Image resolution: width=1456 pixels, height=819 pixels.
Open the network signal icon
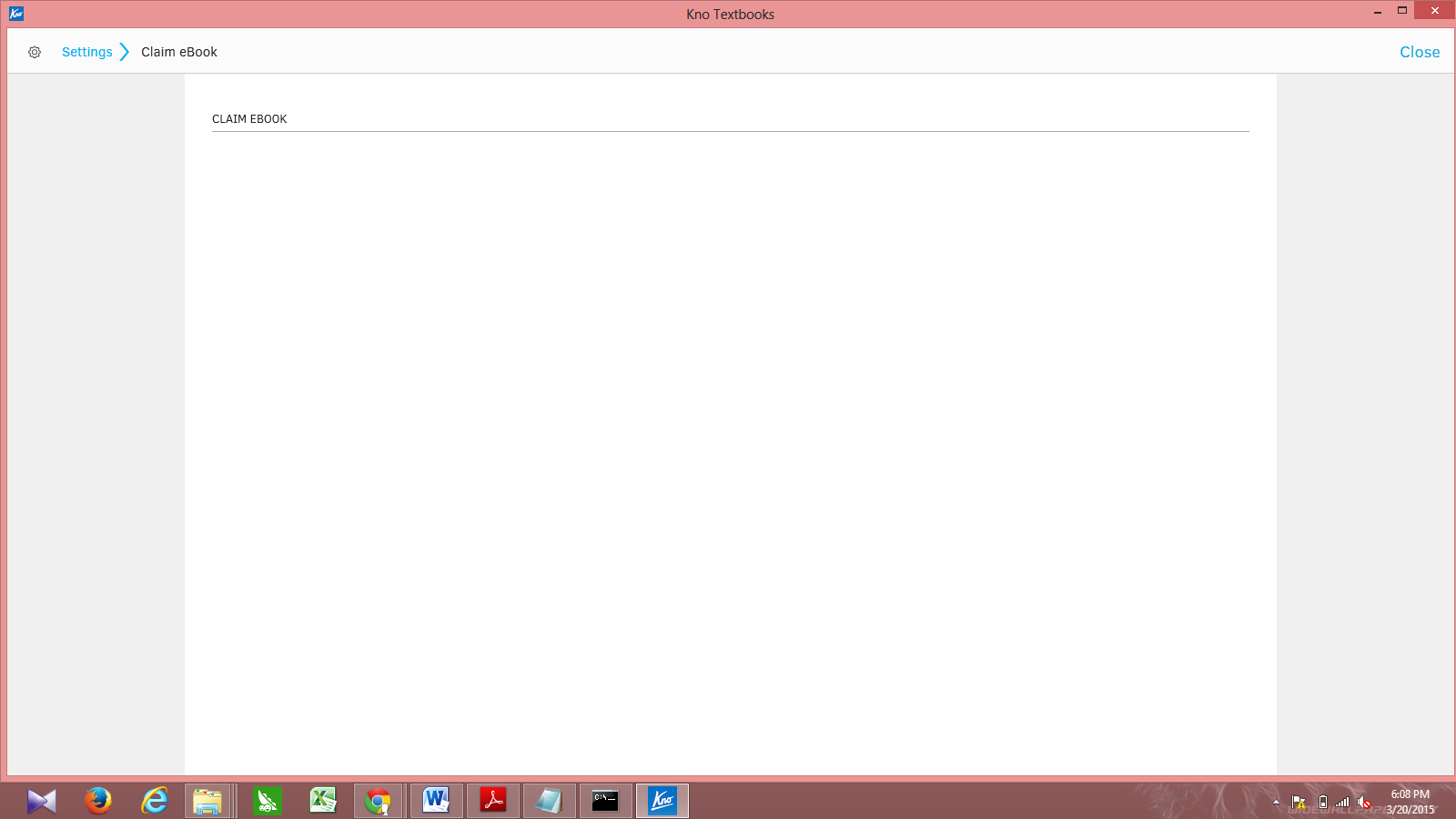click(x=1342, y=802)
